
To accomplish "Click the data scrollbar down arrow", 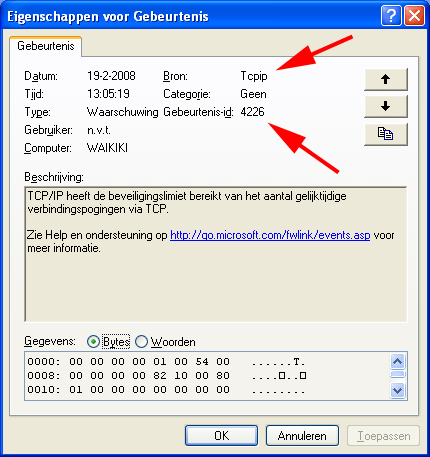I will tap(397, 390).
